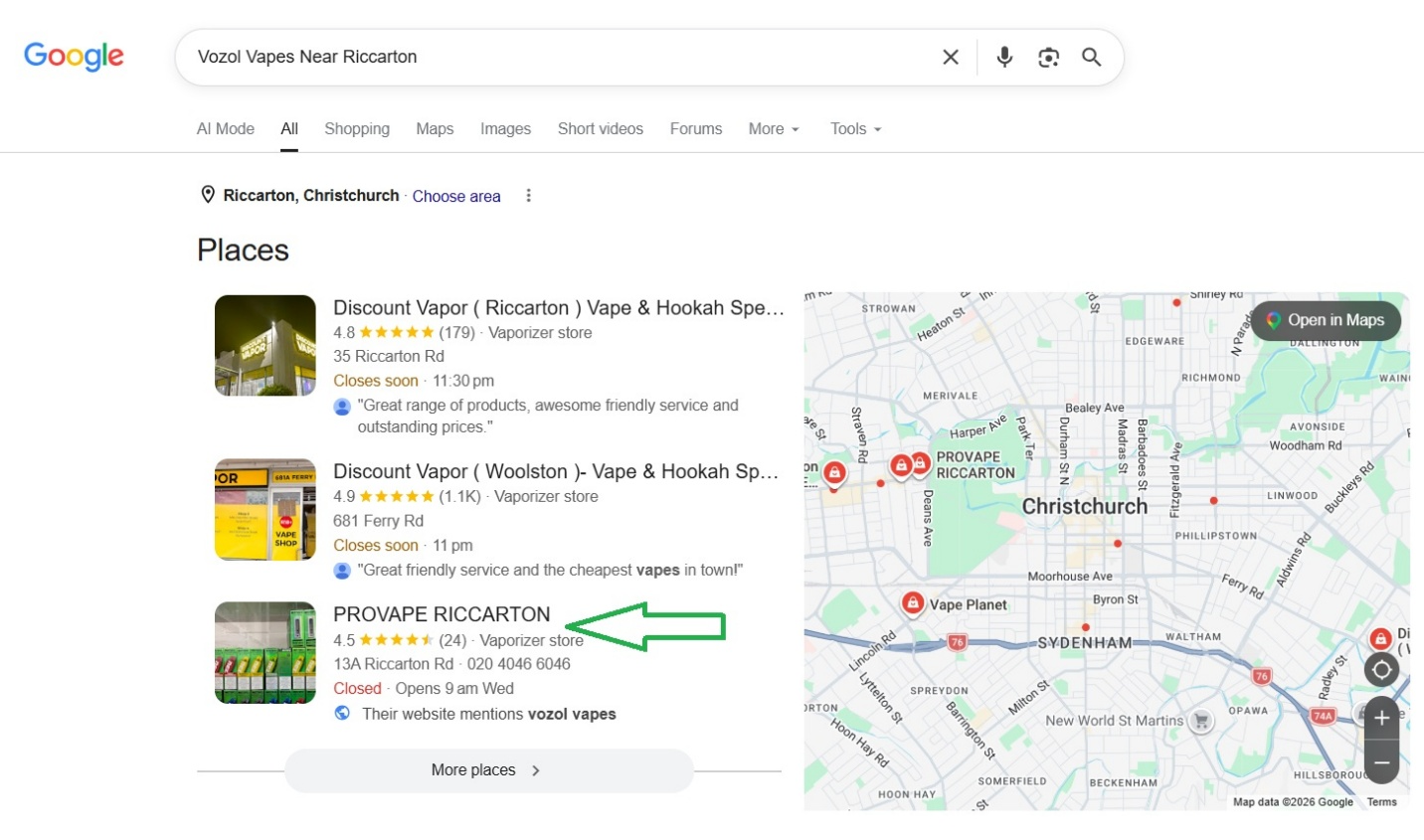Switch to the Maps tab
Screen dimensions: 1424x840
pos(435,128)
